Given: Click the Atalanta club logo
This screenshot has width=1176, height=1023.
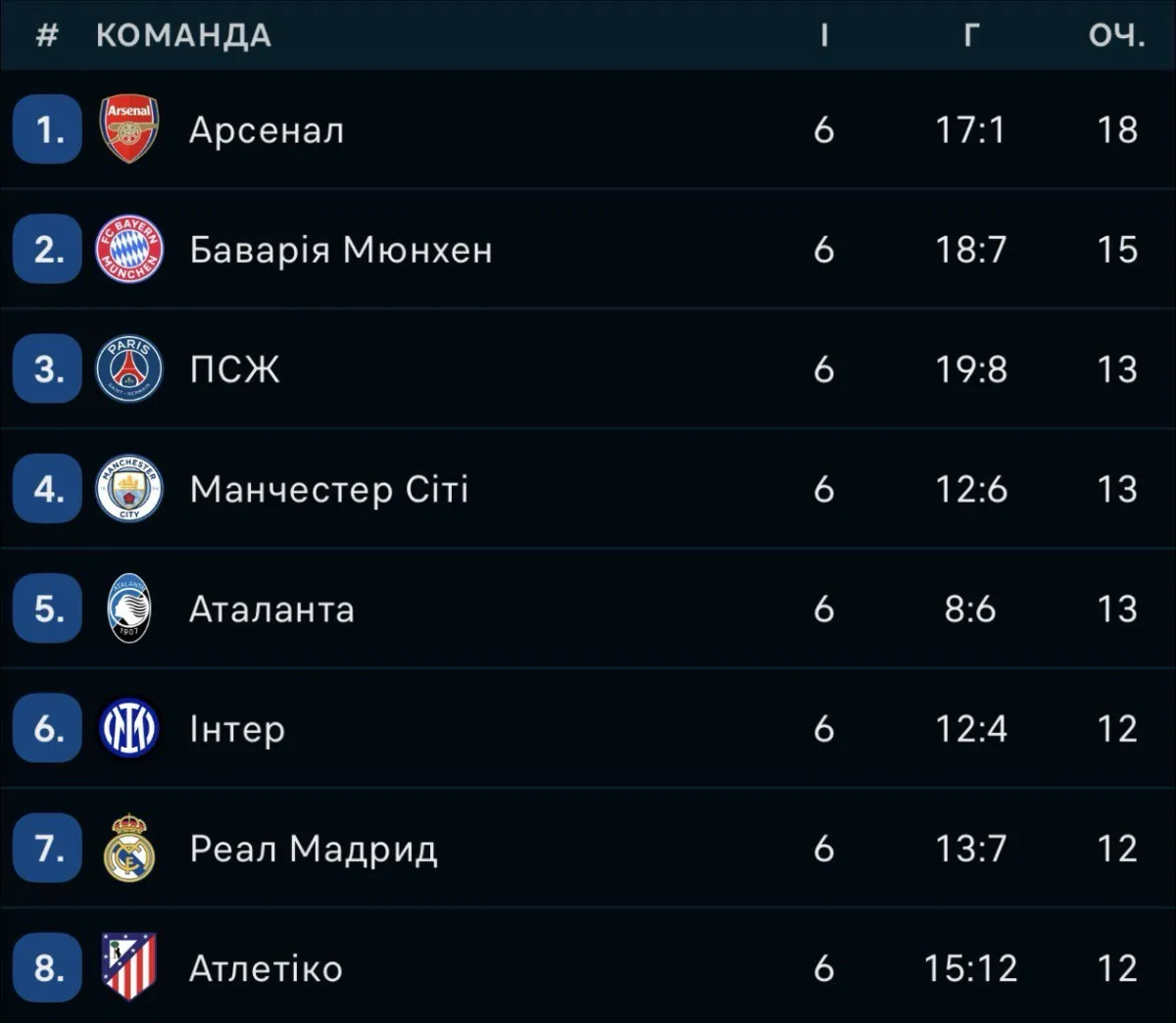Looking at the screenshot, I should tap(129, 609).
